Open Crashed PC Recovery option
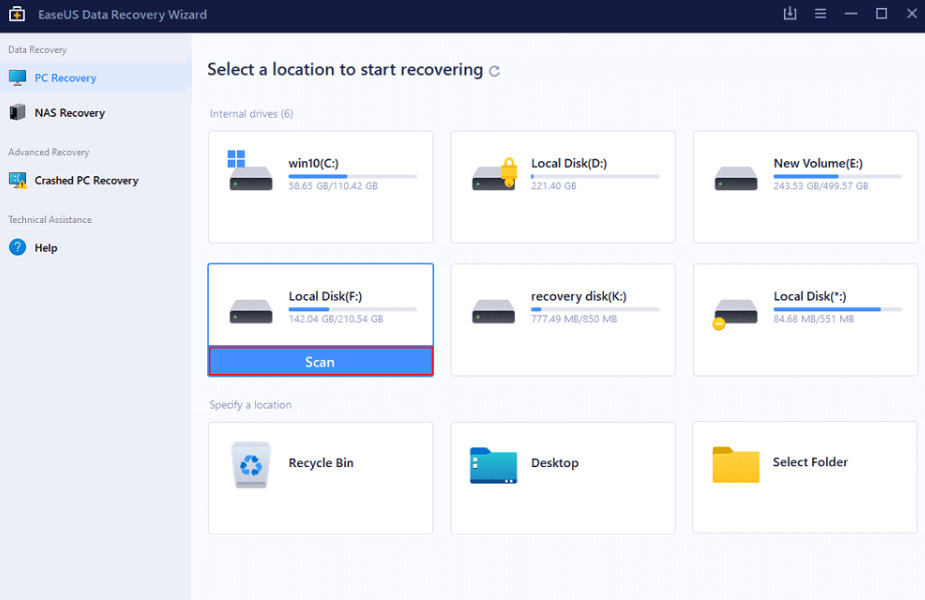Screen dimensions: 925x600 [96, 180]
